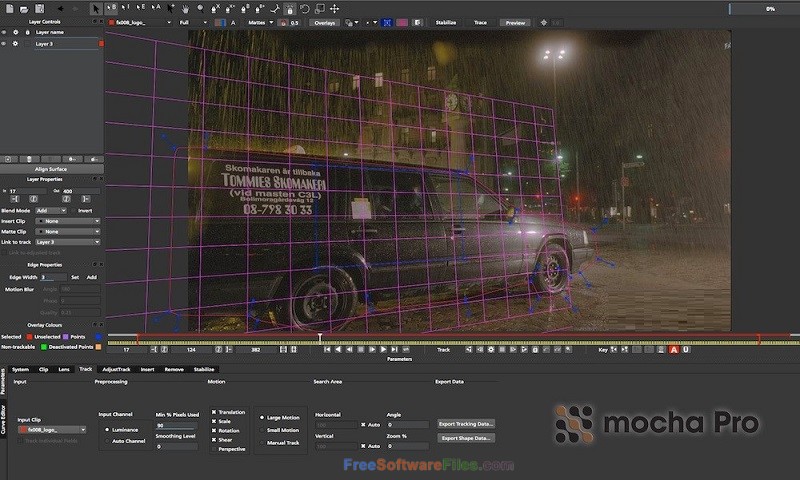The image size is (800, 480).
Task: Toggle the Horizontal Auto checkbox
Action: point(363,424)
